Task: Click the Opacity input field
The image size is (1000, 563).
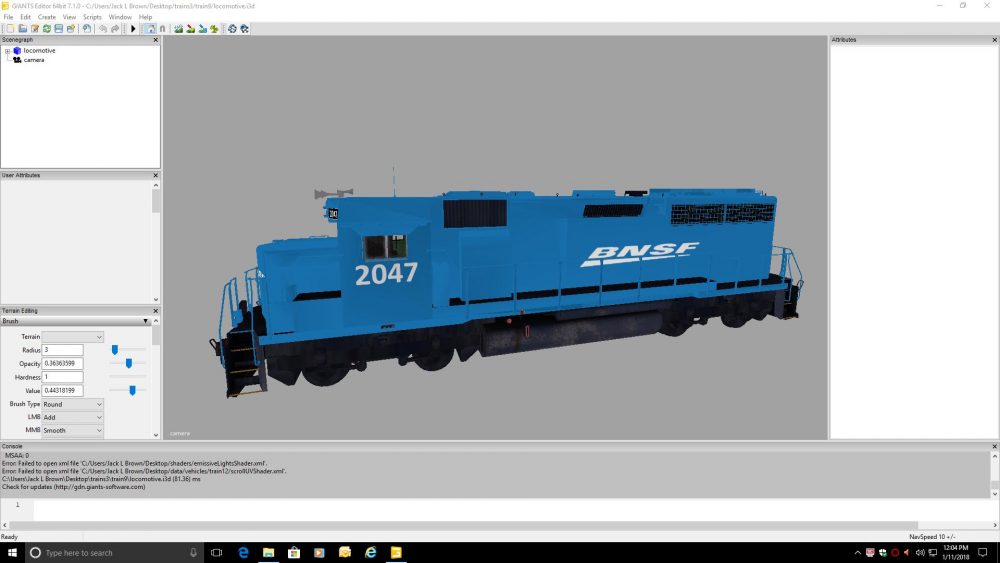Action: click(x=62, y=363)
